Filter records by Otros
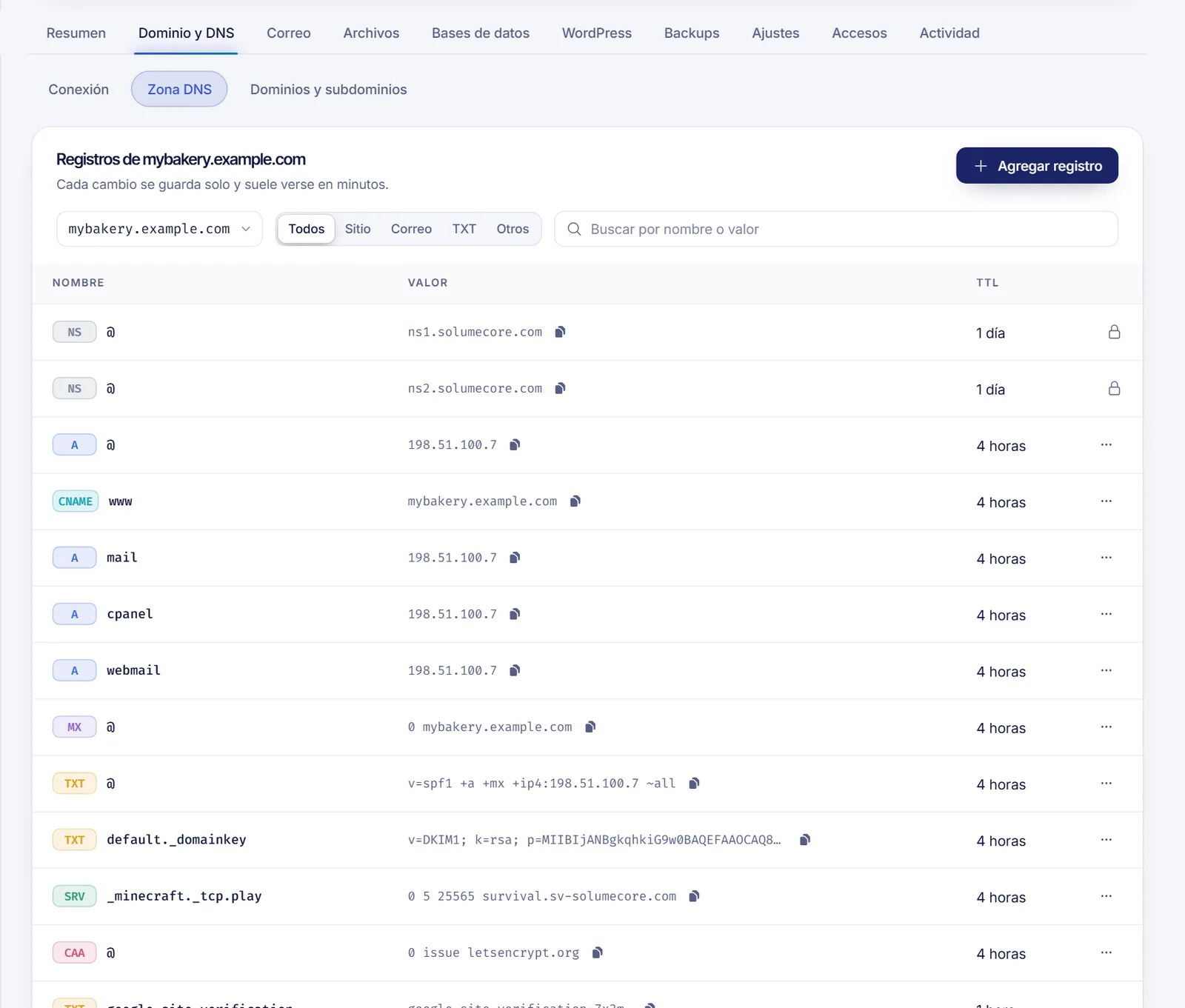 (513, 229)
